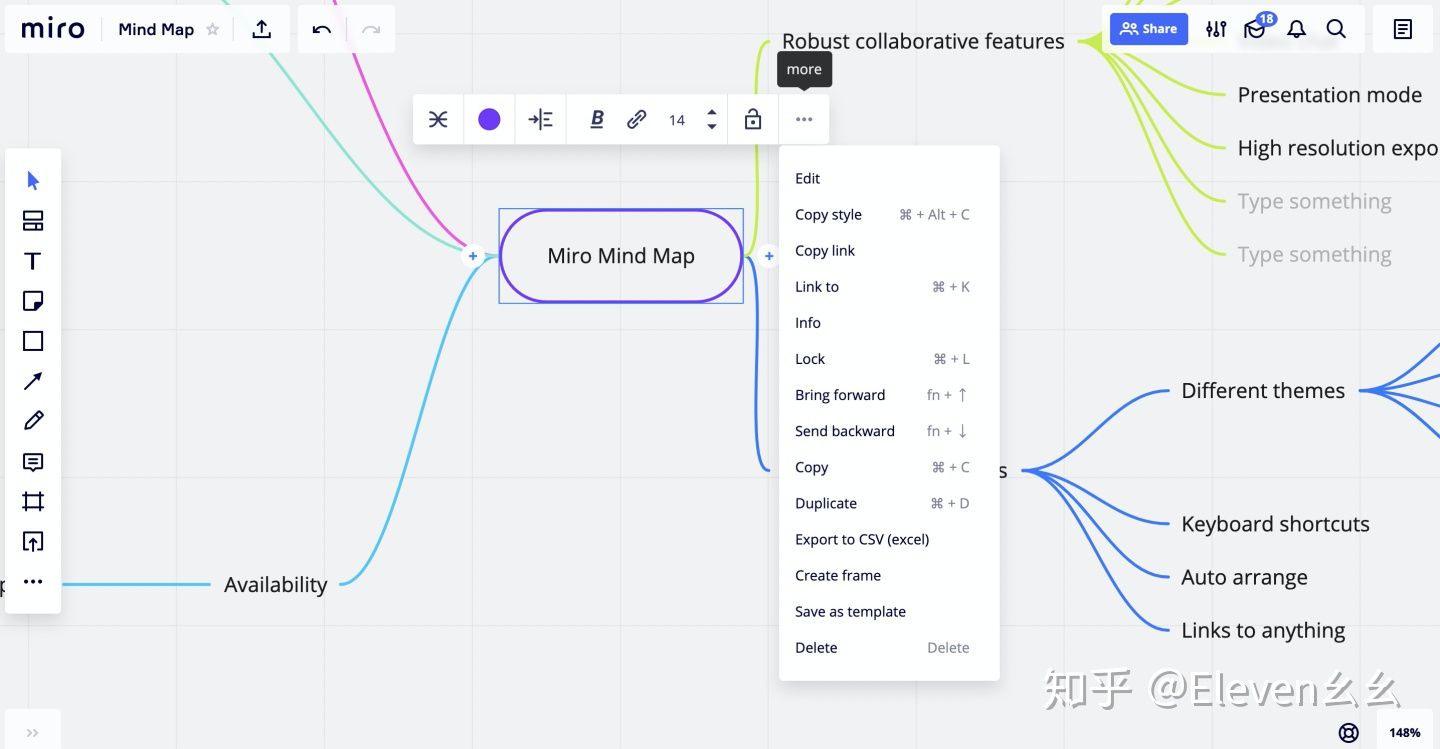Open the Upload tool

[33, 542]
